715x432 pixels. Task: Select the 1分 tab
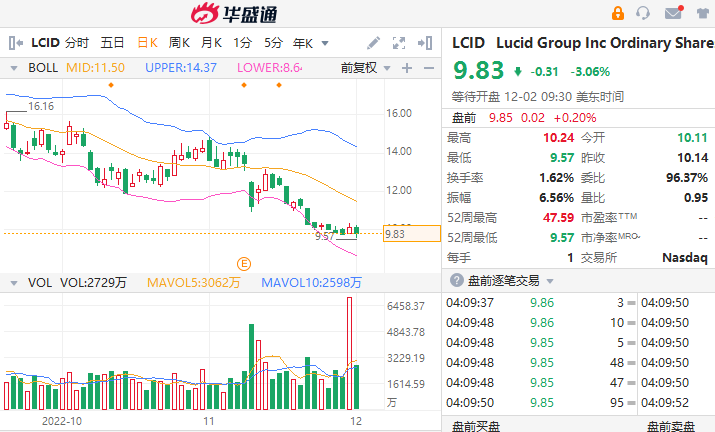coord(243,43)
